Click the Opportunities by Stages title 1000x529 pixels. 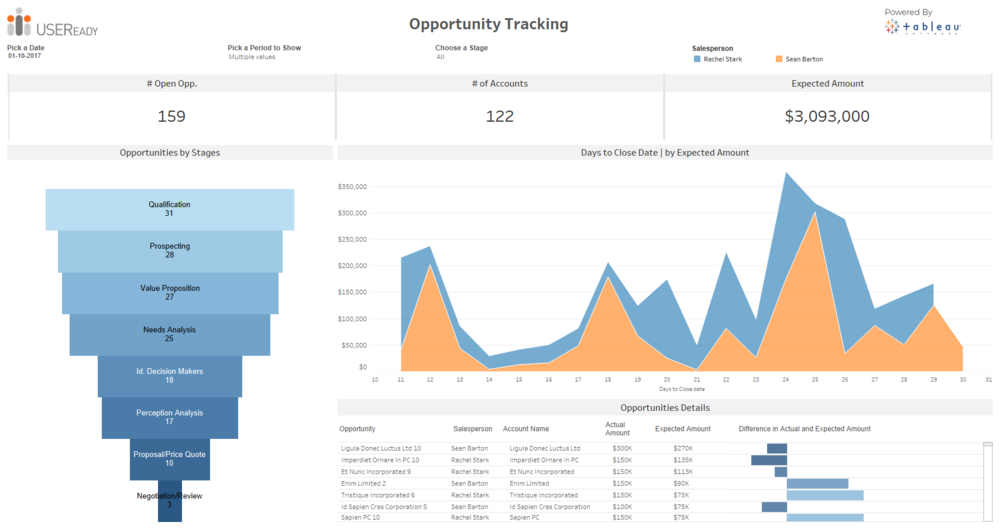[170, 153]
